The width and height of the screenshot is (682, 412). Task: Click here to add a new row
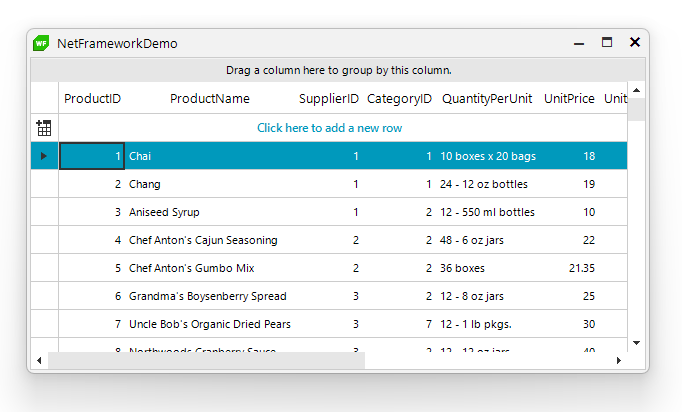tap(329, 128)
